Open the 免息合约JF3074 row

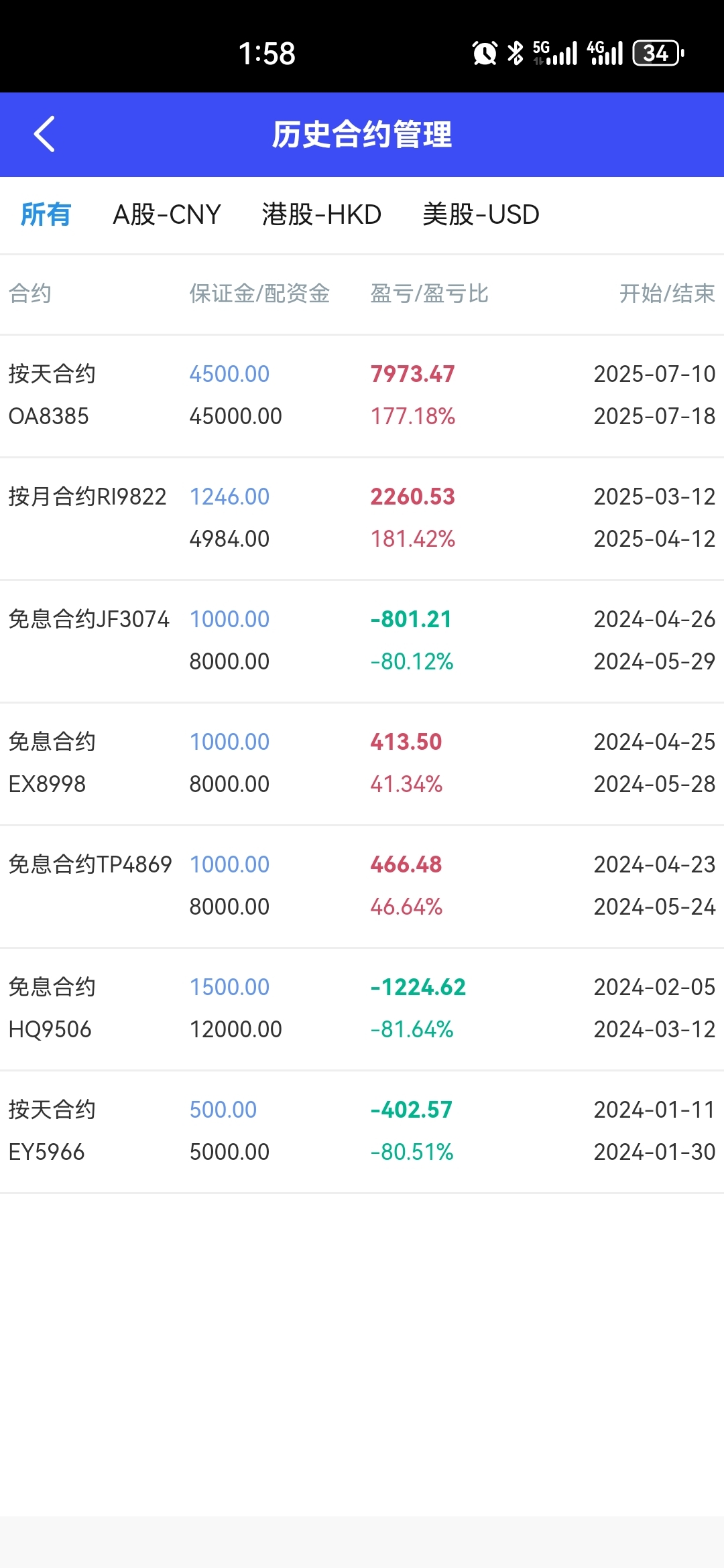(x=362, y=641)
